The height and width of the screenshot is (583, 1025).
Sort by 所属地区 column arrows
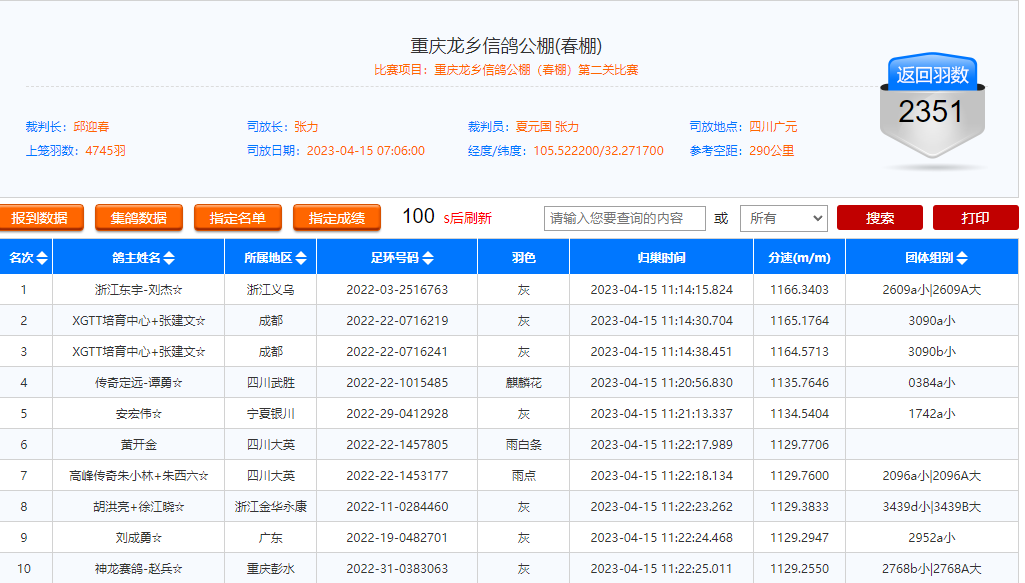pos(300,258)
